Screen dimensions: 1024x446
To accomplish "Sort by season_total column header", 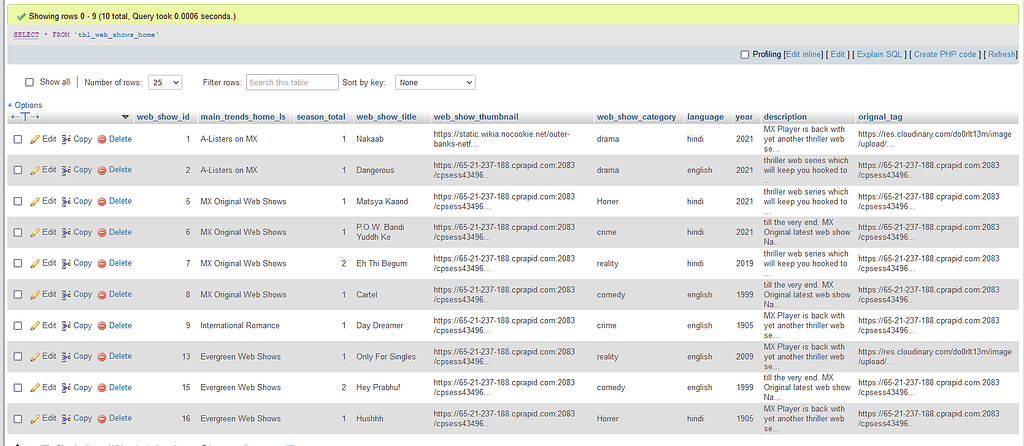I will pos(321,117).
